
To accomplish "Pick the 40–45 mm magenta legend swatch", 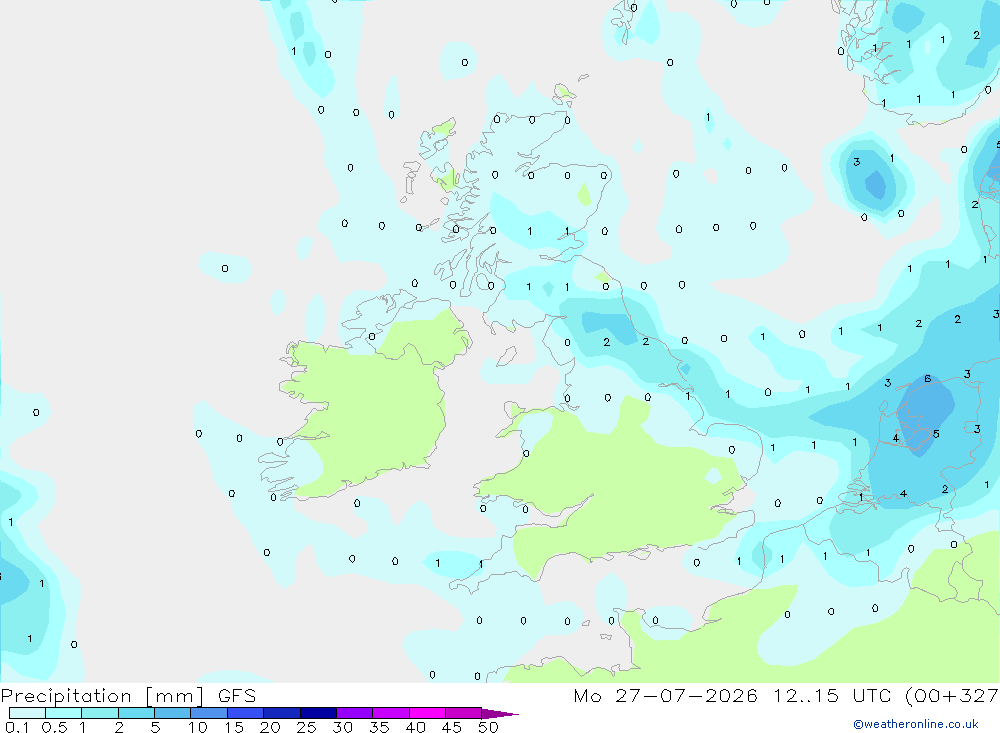I will point(427,713).
